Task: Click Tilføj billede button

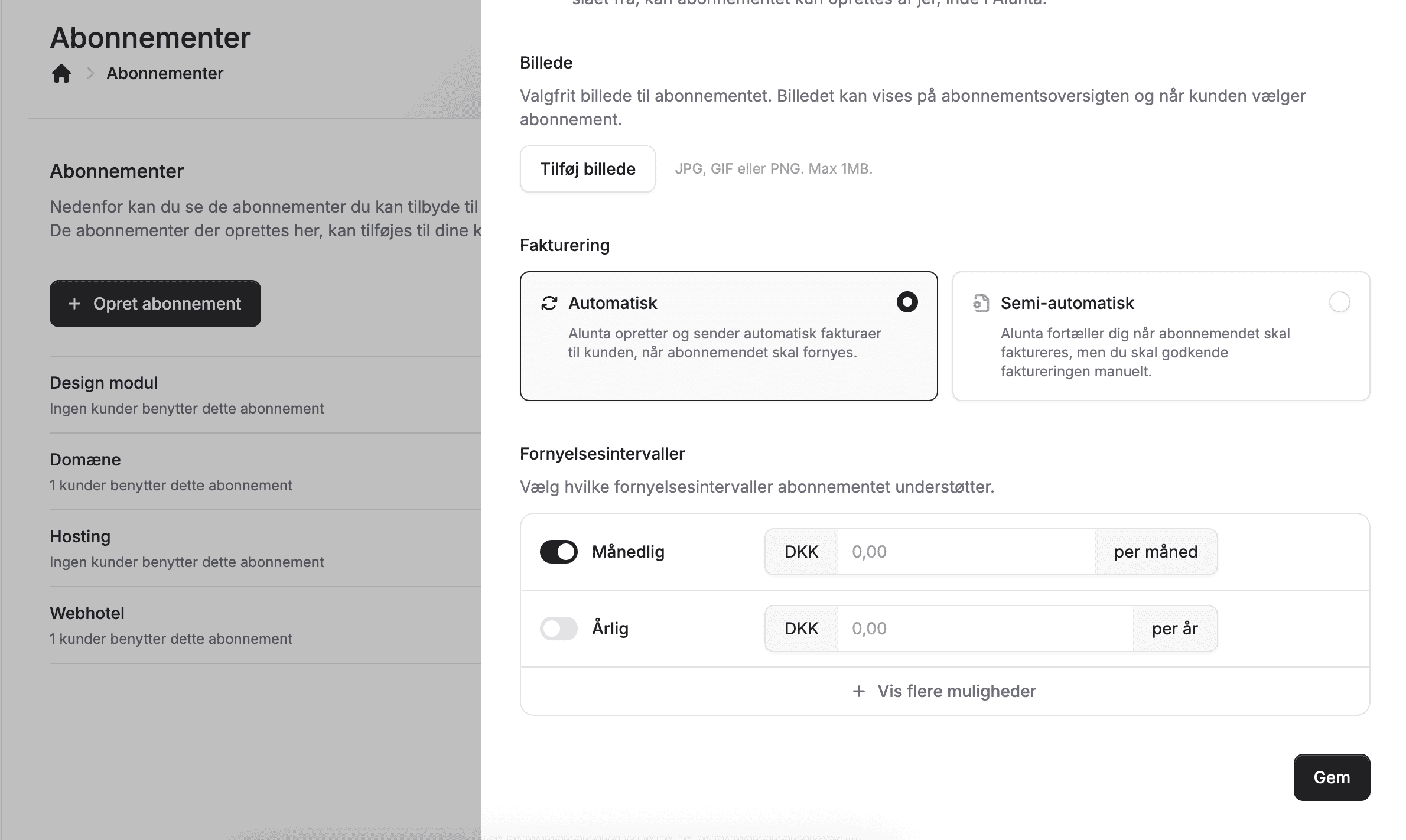Action: coord(587,169)
